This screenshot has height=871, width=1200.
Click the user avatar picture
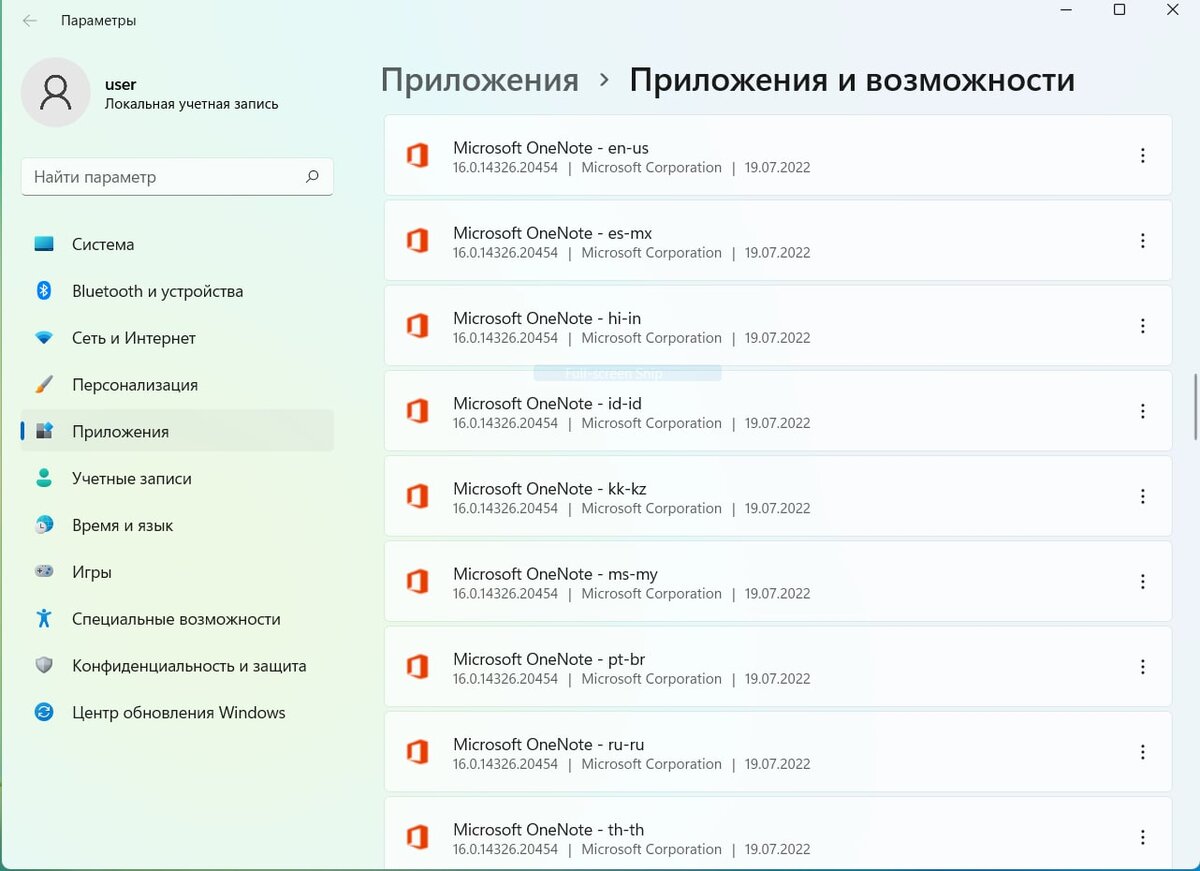point(56,92)
